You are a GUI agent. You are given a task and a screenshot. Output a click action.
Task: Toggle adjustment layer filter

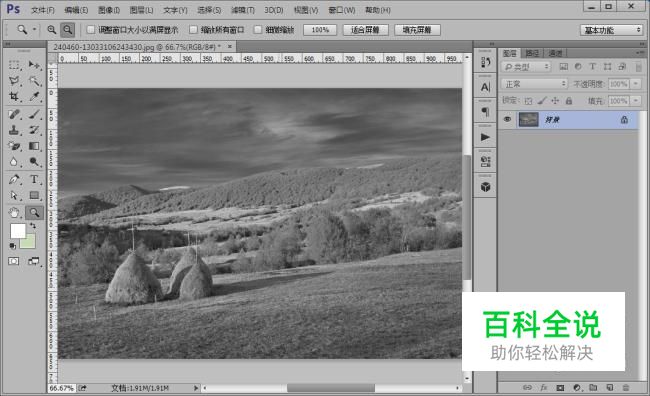click(578, 67)
